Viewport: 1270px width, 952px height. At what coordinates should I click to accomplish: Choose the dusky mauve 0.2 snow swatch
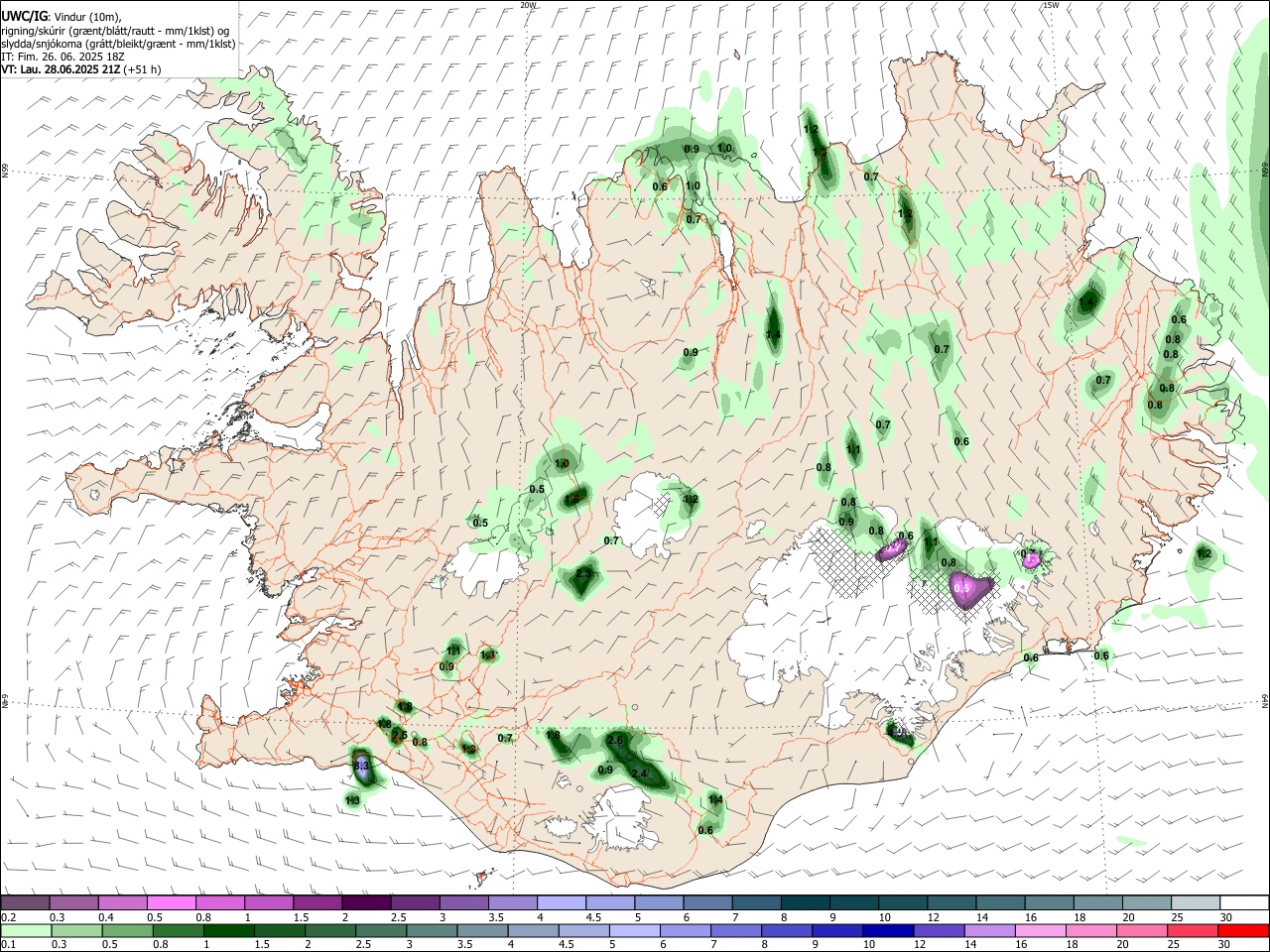(25, 903)
